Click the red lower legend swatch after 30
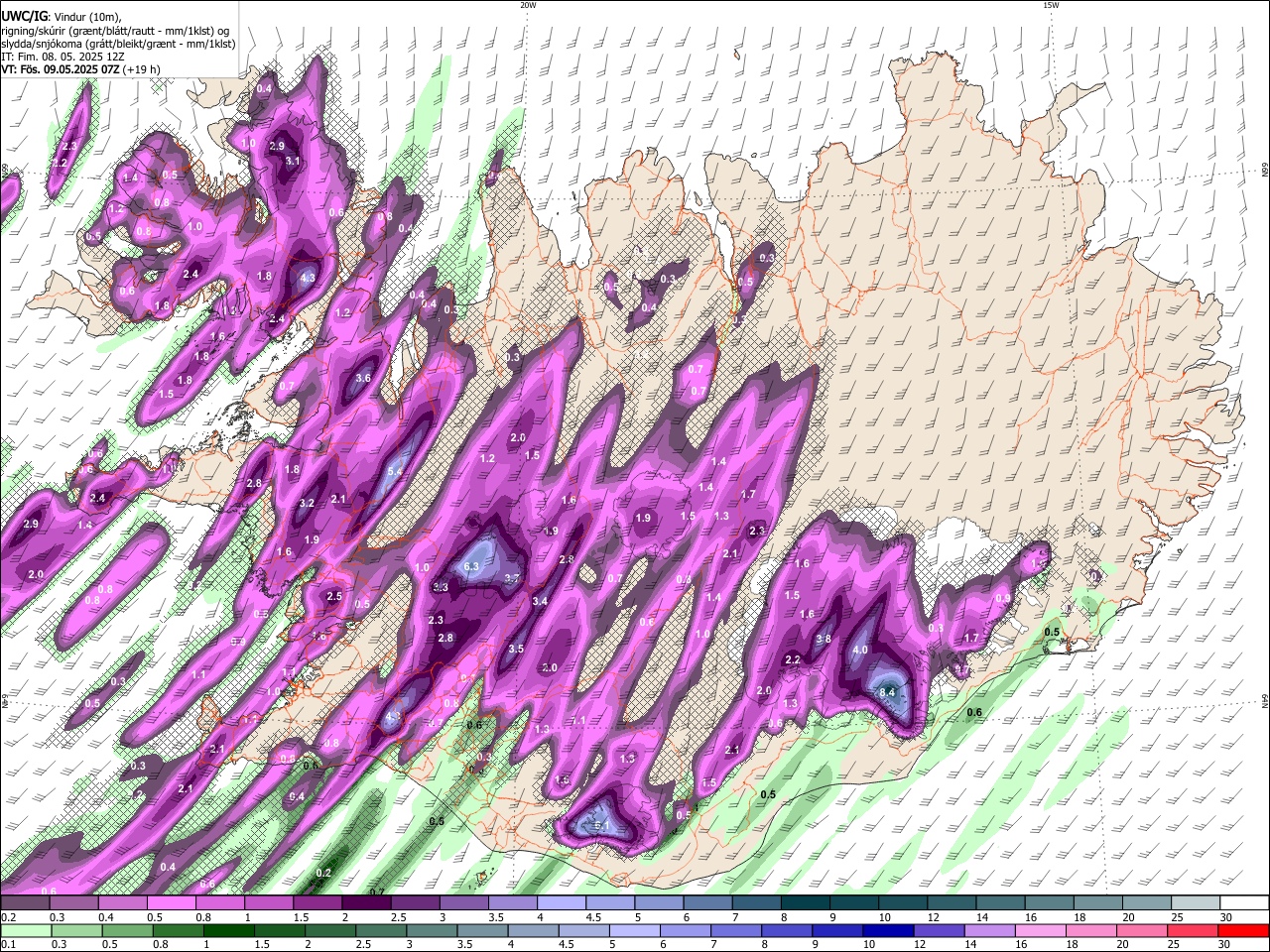Image resolution: width=1270 pixels, height=952 pixels. click(1244, 931)
